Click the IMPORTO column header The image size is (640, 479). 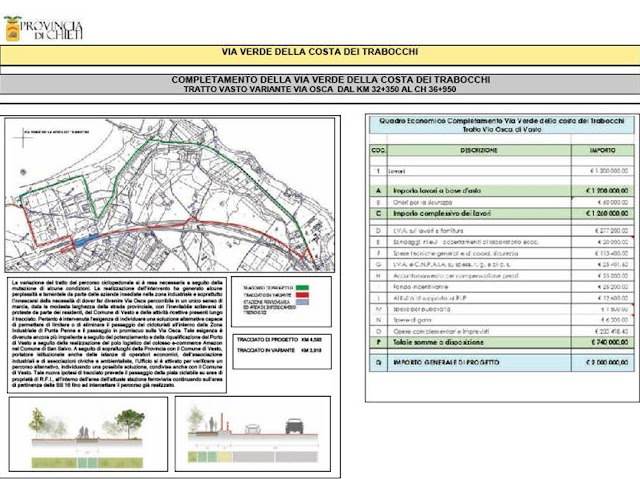[x=602, y=150]
